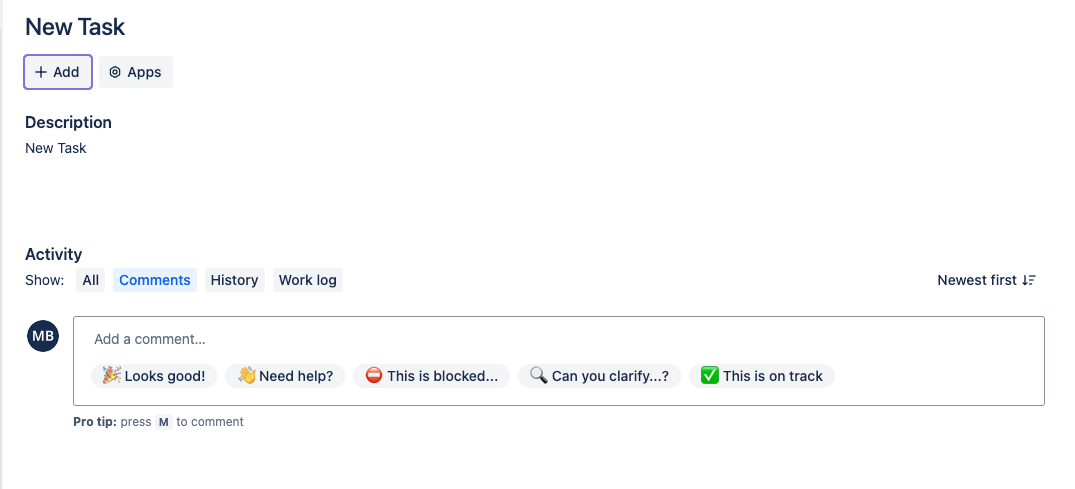The image size is (1075, 489).
Task: Switch to the Comments filter
Action: click(x=155, y=280)
